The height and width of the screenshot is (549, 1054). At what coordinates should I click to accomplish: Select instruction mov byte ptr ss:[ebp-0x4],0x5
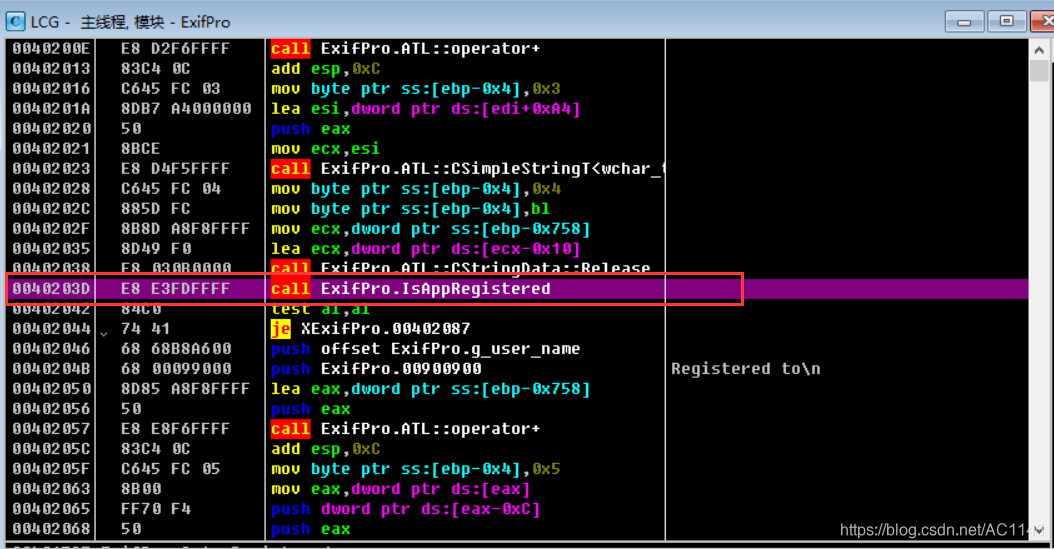415,469
